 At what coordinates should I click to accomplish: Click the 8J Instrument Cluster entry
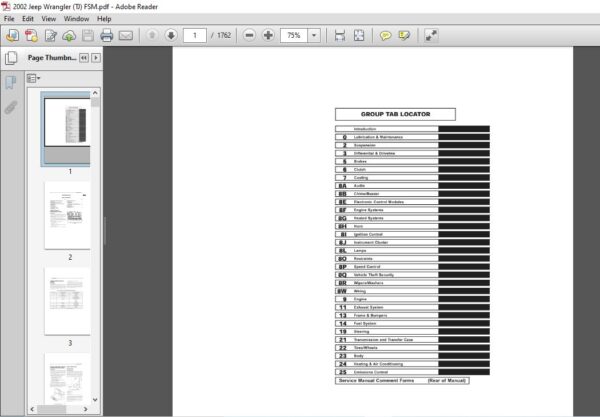tap(412, 243)
